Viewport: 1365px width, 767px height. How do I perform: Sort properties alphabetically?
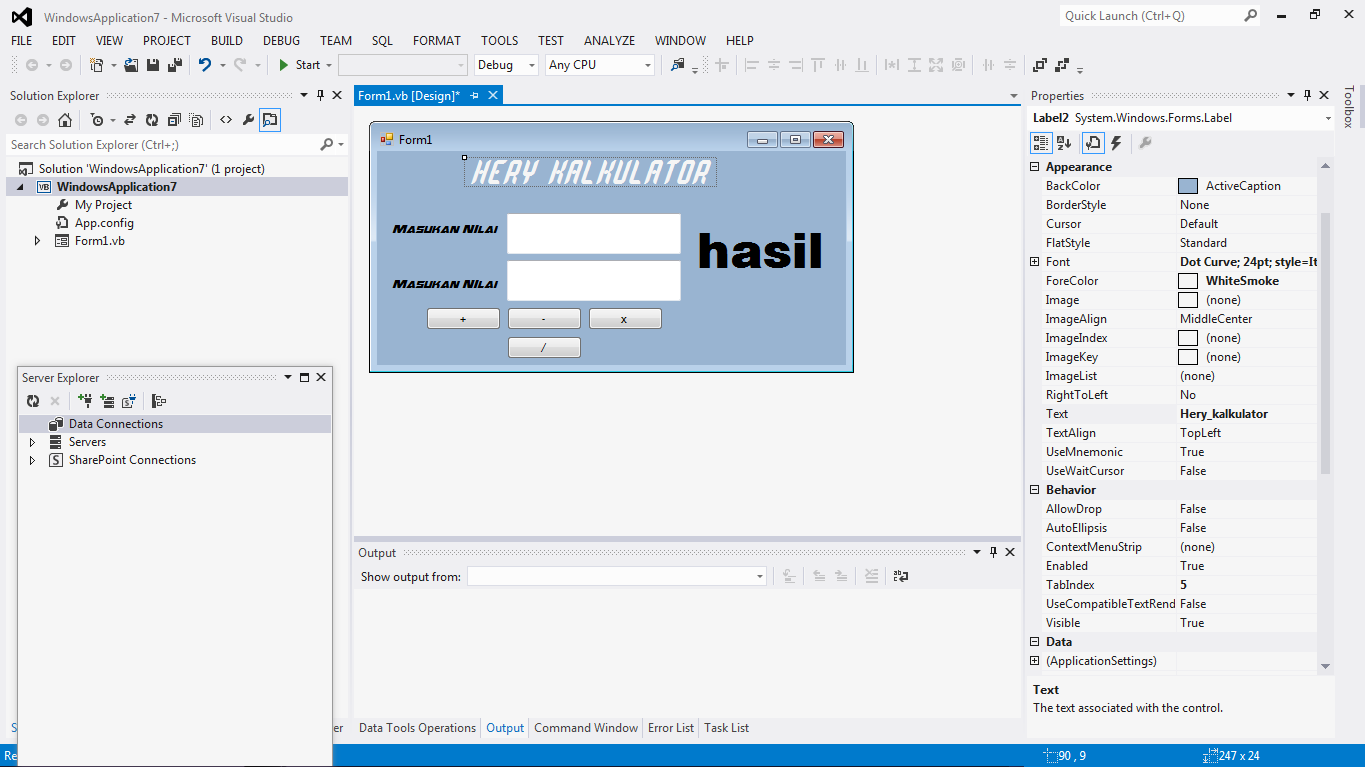click(x=1063, y=142)
